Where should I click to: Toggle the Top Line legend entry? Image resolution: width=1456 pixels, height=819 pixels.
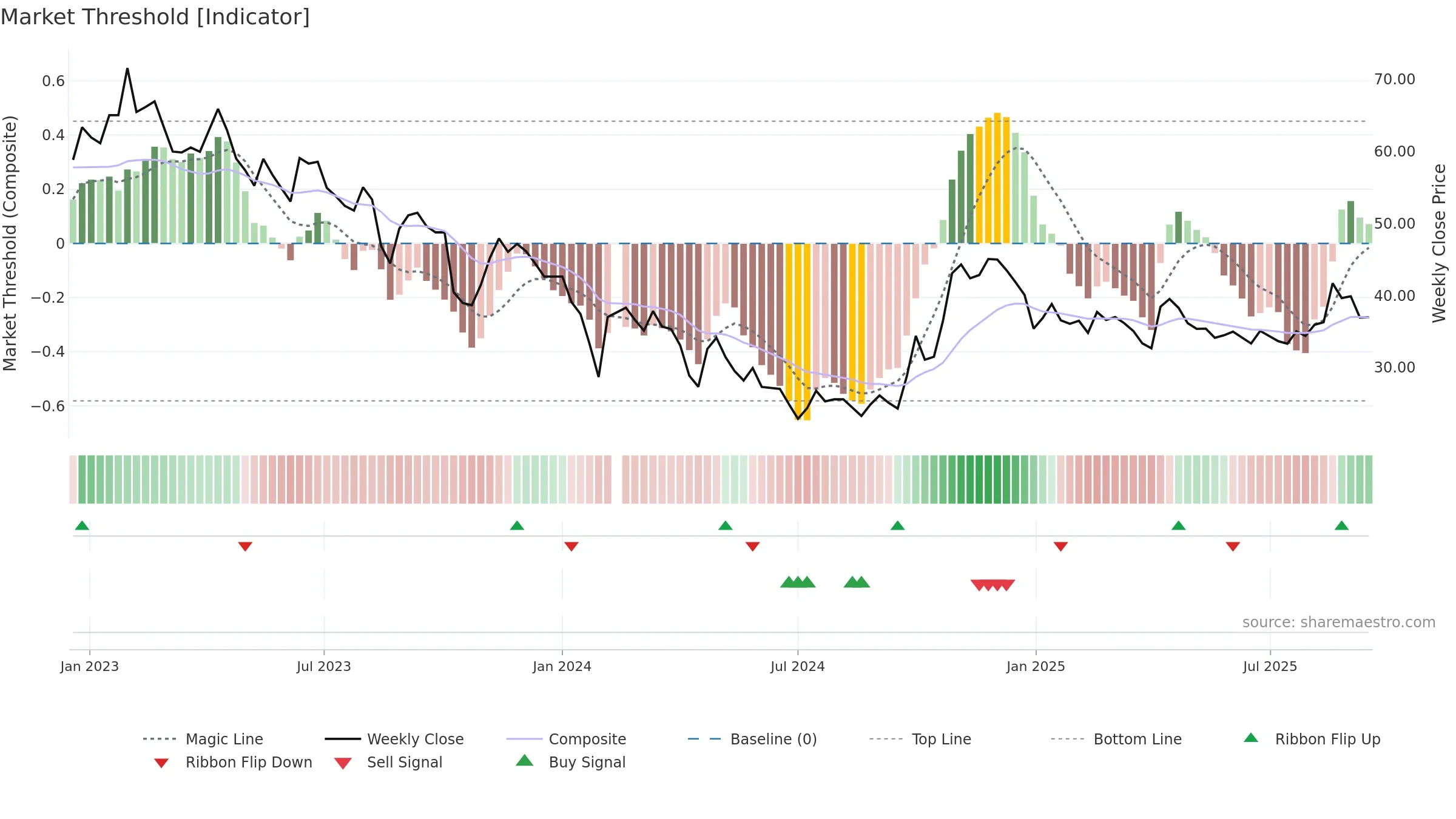(920, 739)
